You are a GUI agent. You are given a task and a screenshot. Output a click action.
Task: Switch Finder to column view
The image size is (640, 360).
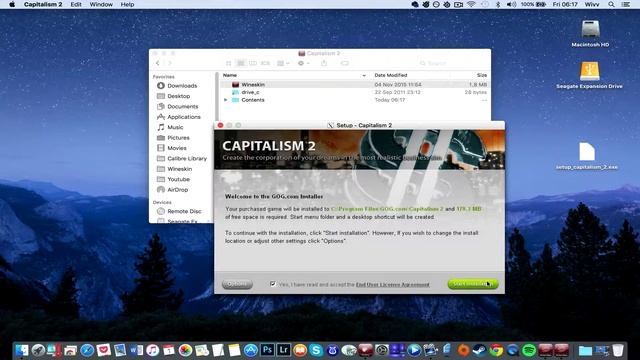(253, 63)
